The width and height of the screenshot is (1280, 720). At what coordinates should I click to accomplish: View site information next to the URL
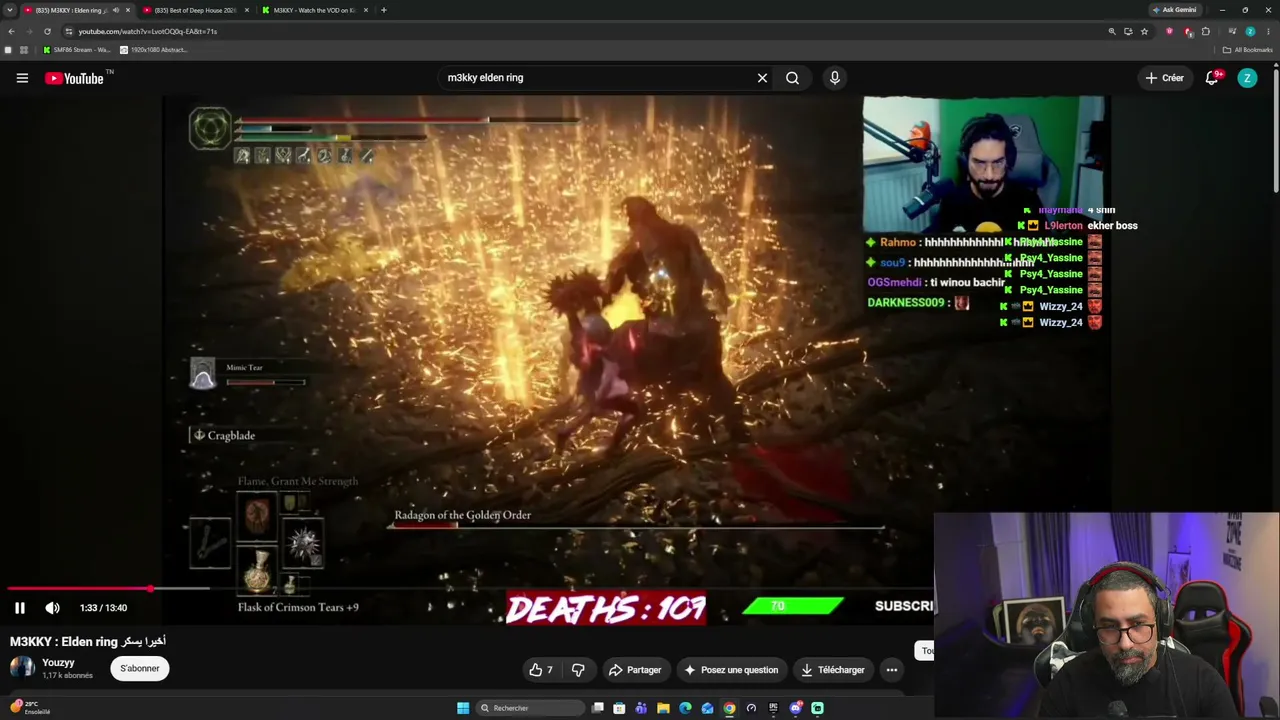(69, 31)
